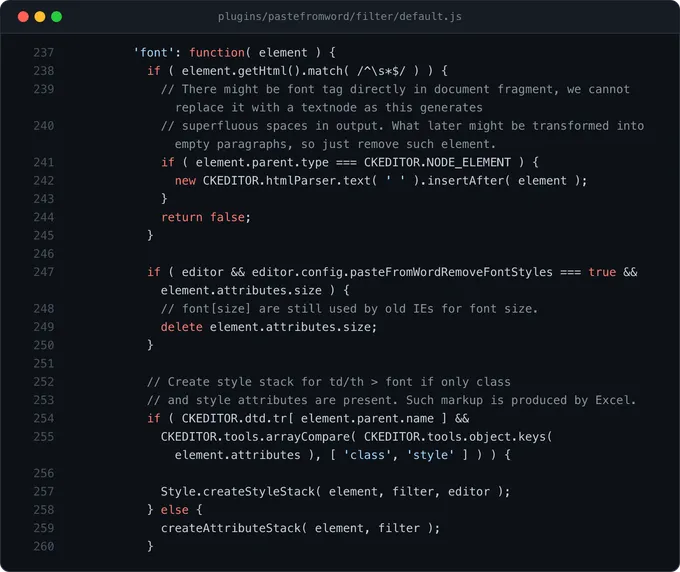Click the delete keyword on line 249
The width and height of the screenshot is (680, 572).
click(x=182, y=327)
